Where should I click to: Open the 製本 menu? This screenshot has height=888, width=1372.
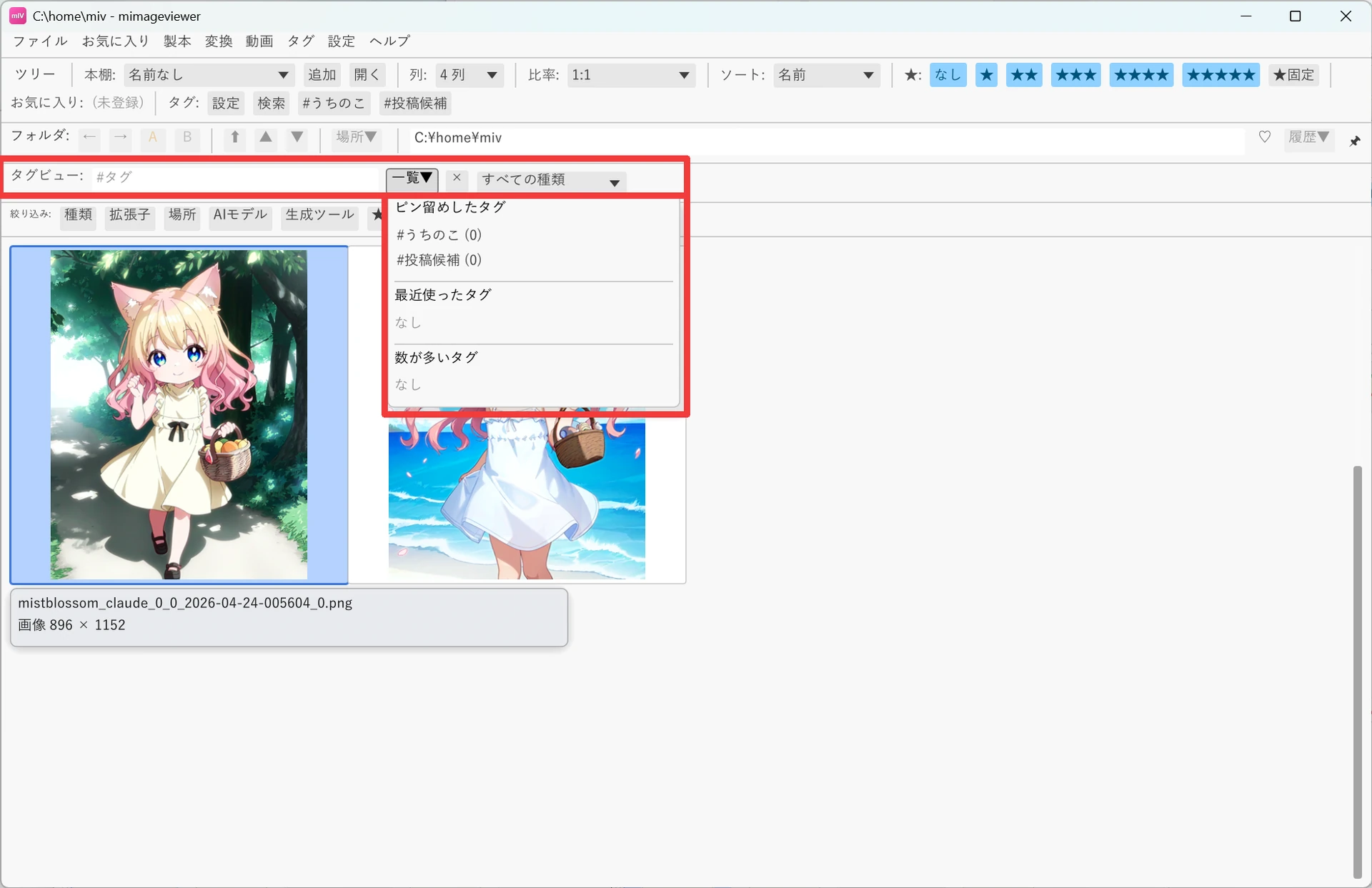click(177, 41)
